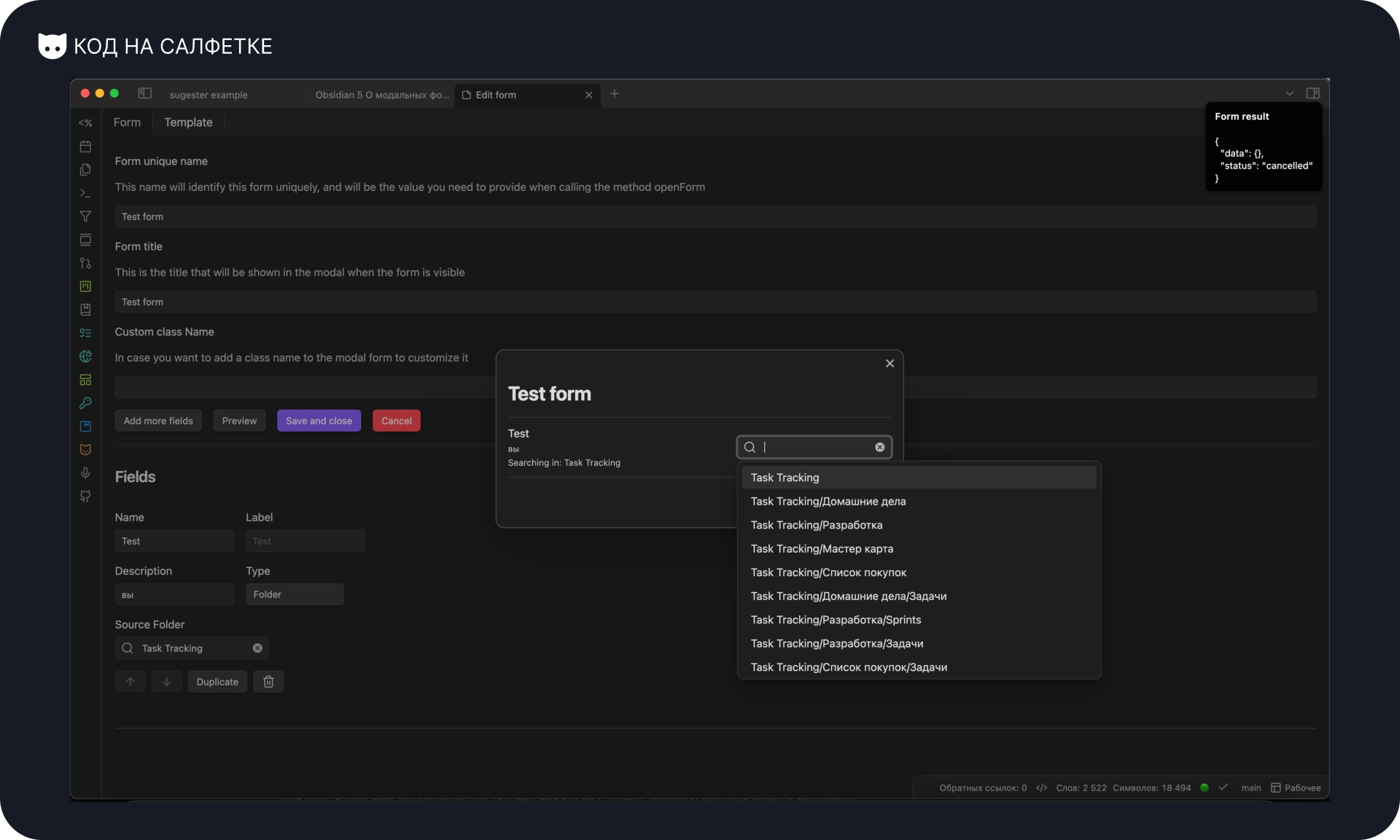1400x840 pixels.
Task: Open the green Kanban board icon
Action: tap(85, 287)
